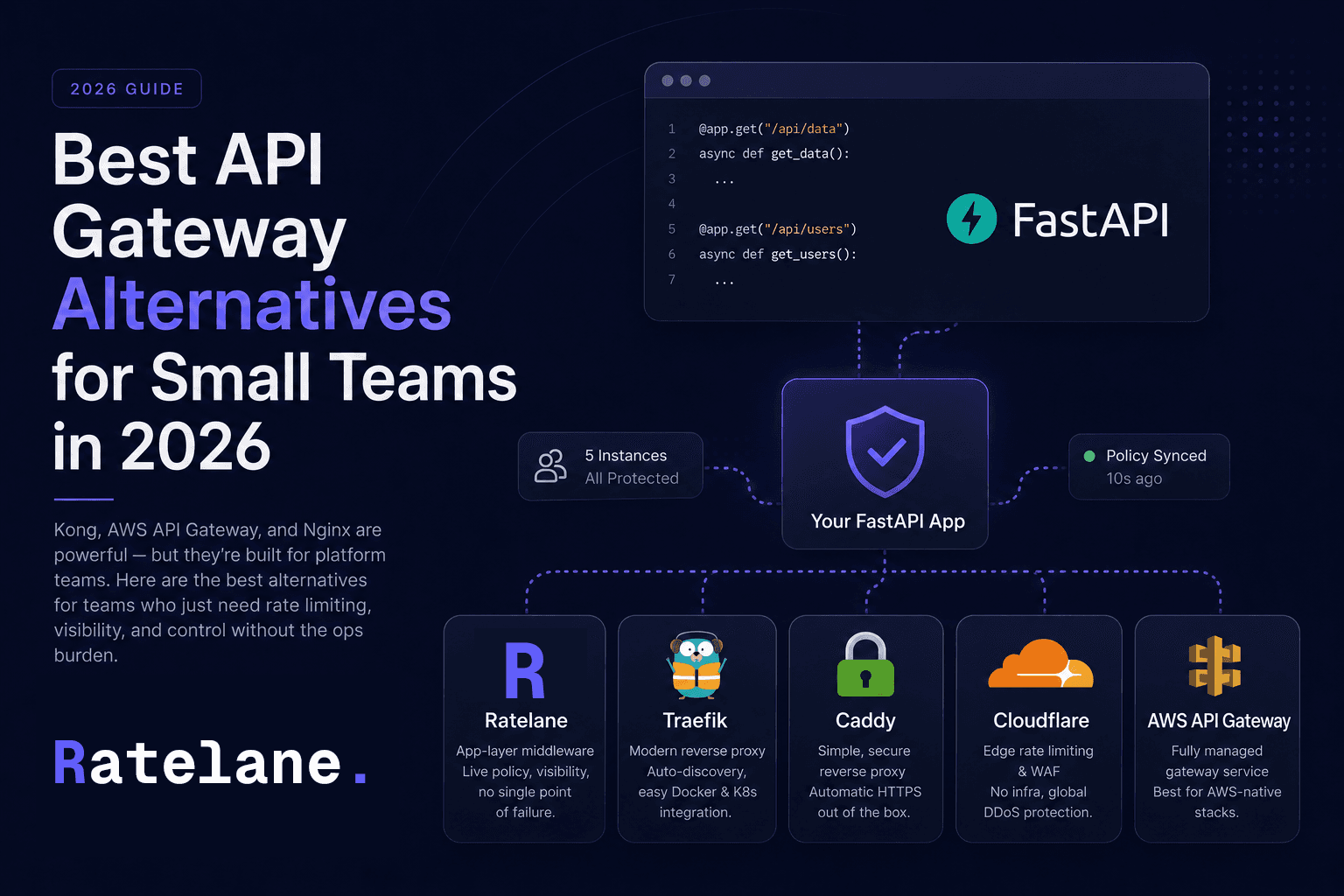
Task: Click the DDoS protection. text in Cloudflare card
Action: click(x=1039, y=812)
